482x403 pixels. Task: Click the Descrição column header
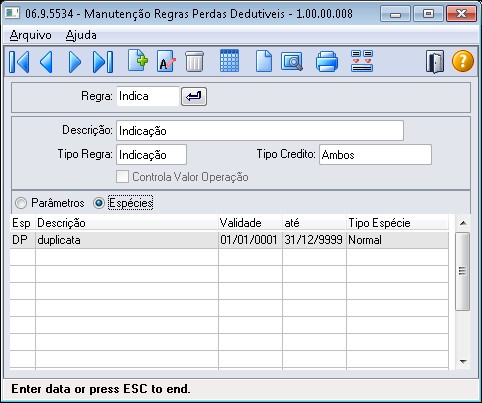(127, 223)
